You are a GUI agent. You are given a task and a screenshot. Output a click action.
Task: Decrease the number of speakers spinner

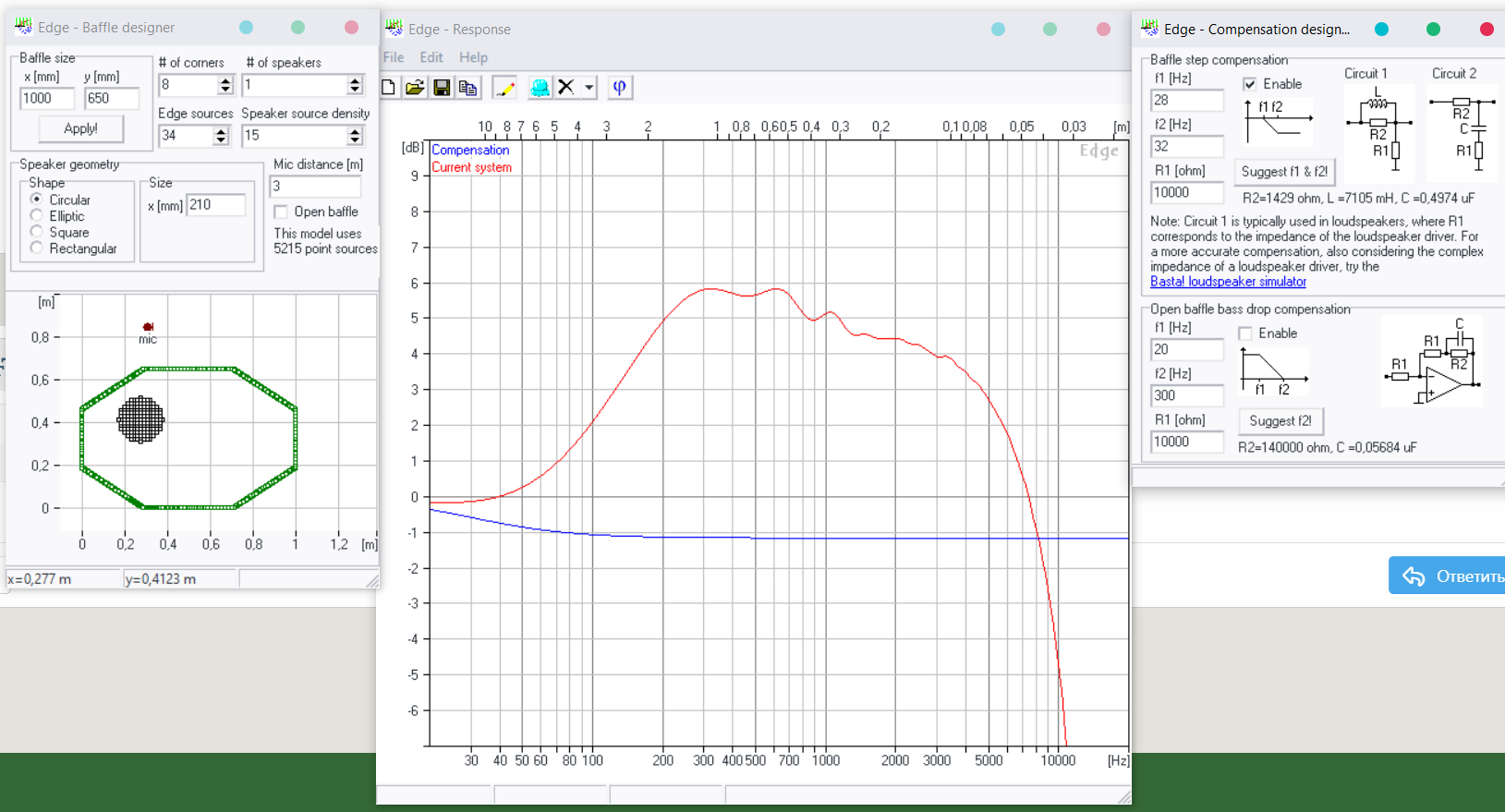[x=355, y=90]
